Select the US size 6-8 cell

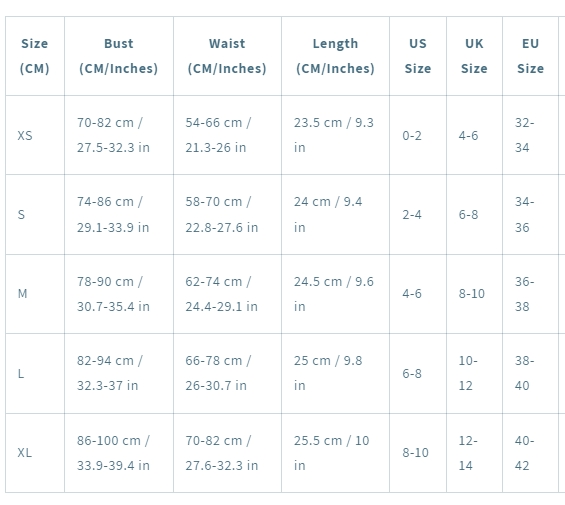(x=418, y=373)
